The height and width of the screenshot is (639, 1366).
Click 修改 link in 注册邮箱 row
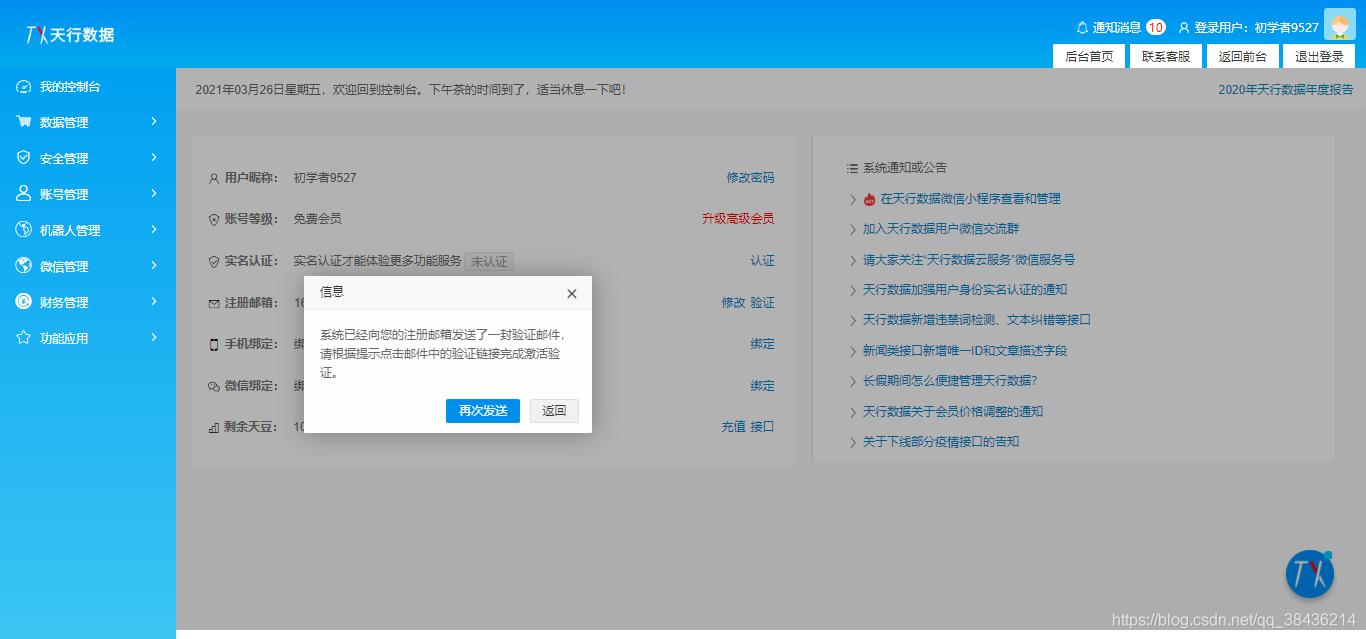[x=734, y=303]
